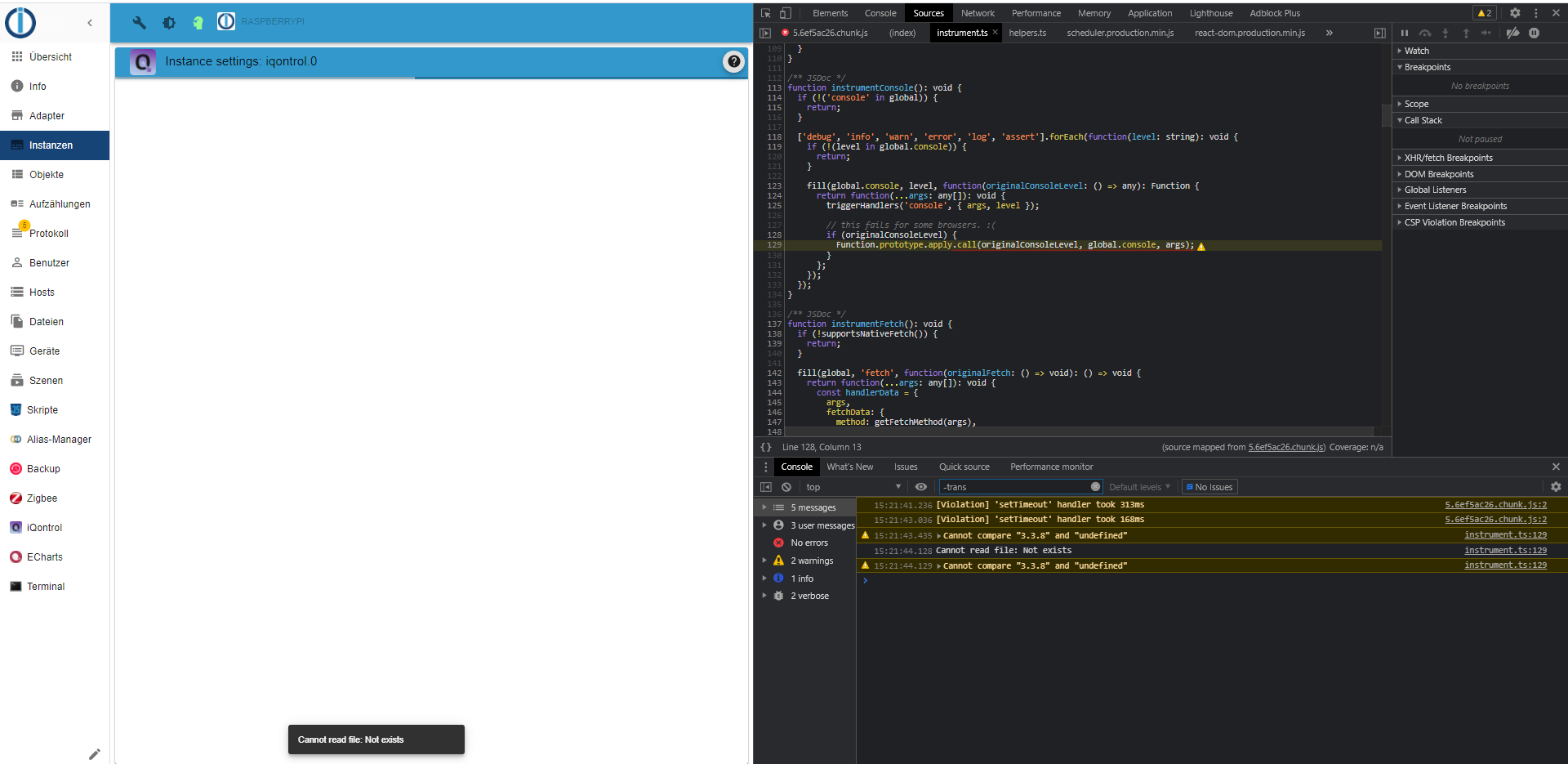Image resolution: width=1568 pixels, height=764 pixels.
Task: Click the warnings count badge
Action: pyautogui.click(x=1485, y=13)
